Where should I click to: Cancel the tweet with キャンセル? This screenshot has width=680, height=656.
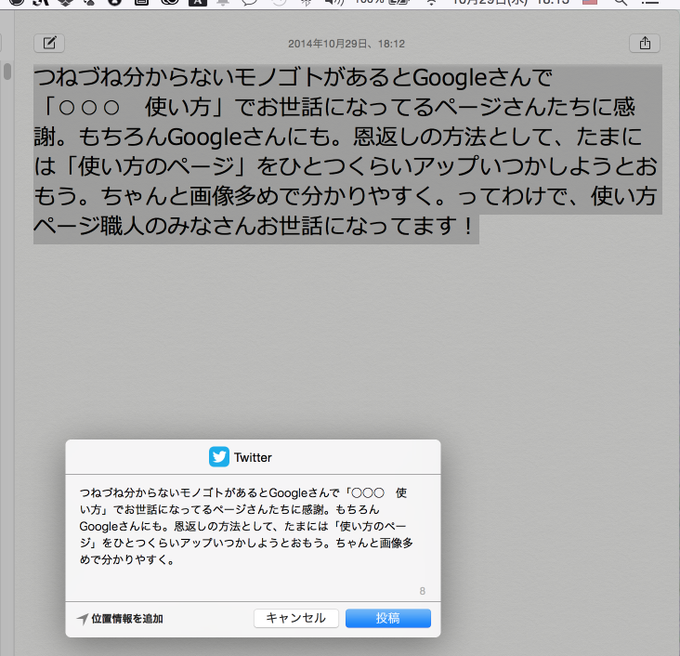coord(296,618)
